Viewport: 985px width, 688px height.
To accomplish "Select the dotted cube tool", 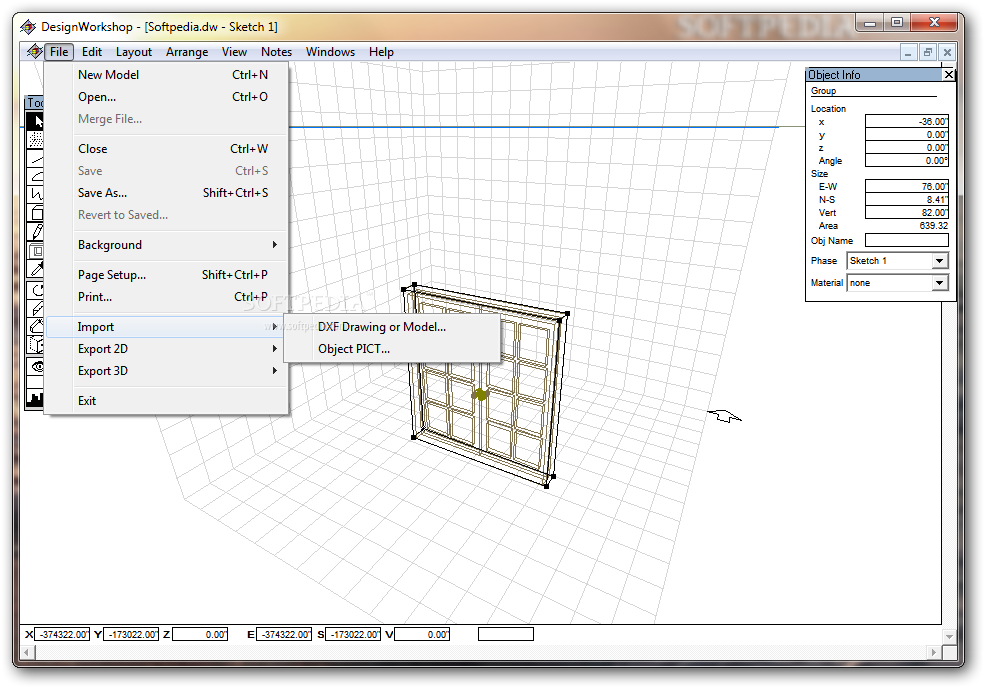I will (36, 344).
